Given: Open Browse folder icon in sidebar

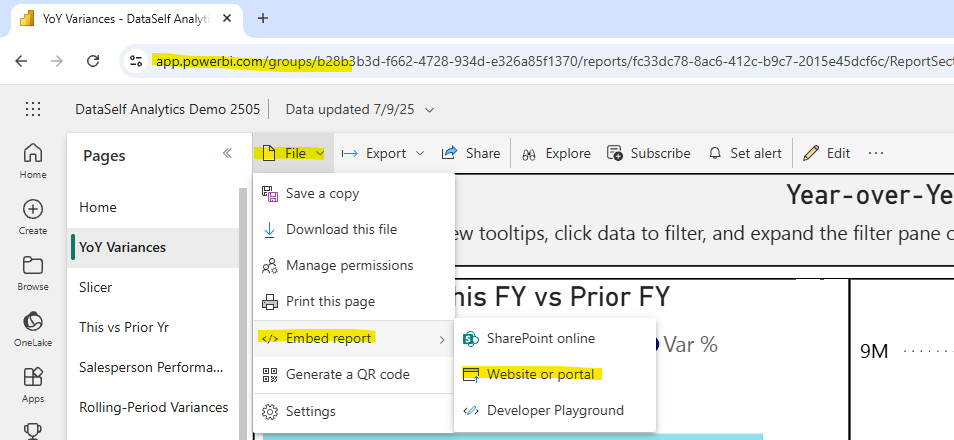Looking at the screenshot, I should point(33,272).
